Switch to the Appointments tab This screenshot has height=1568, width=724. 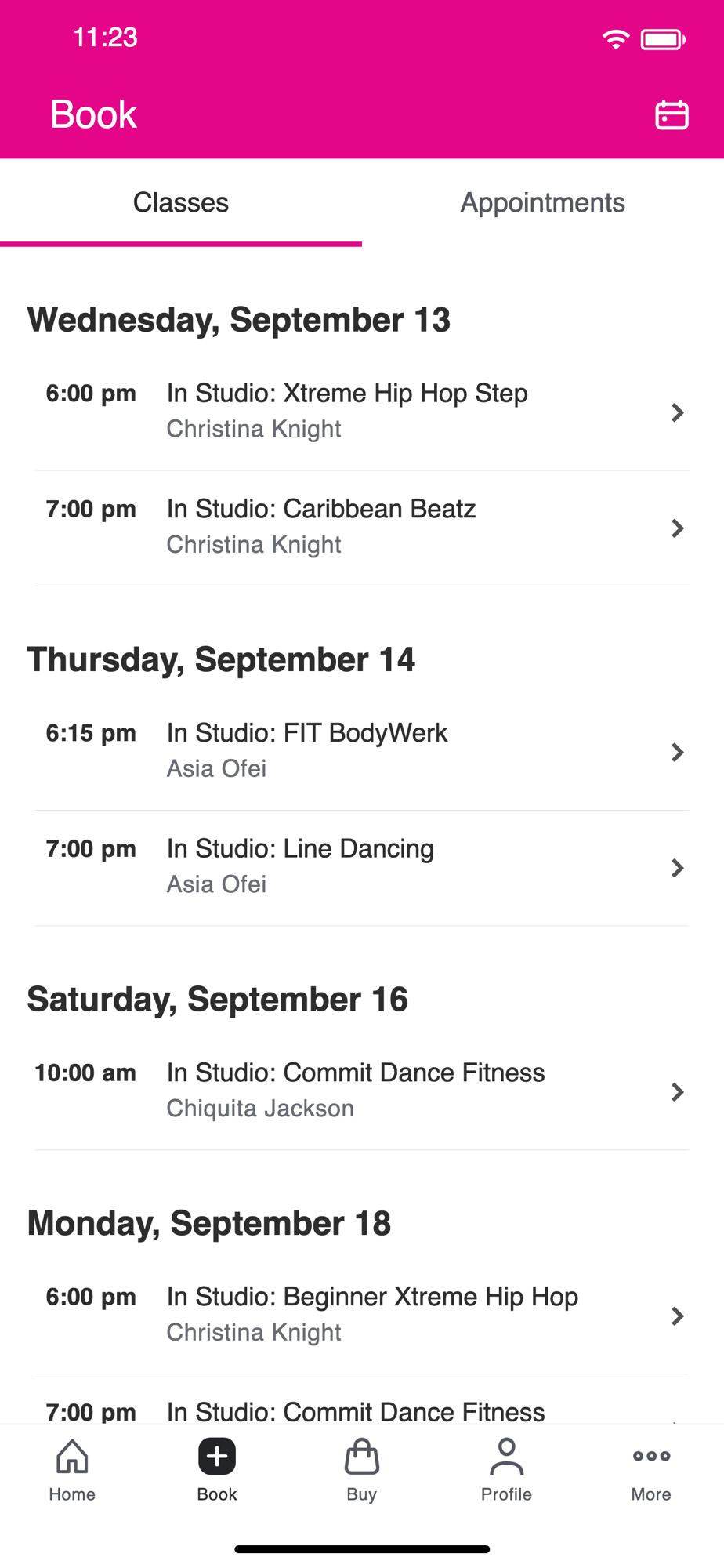click(x=543, y=202)
